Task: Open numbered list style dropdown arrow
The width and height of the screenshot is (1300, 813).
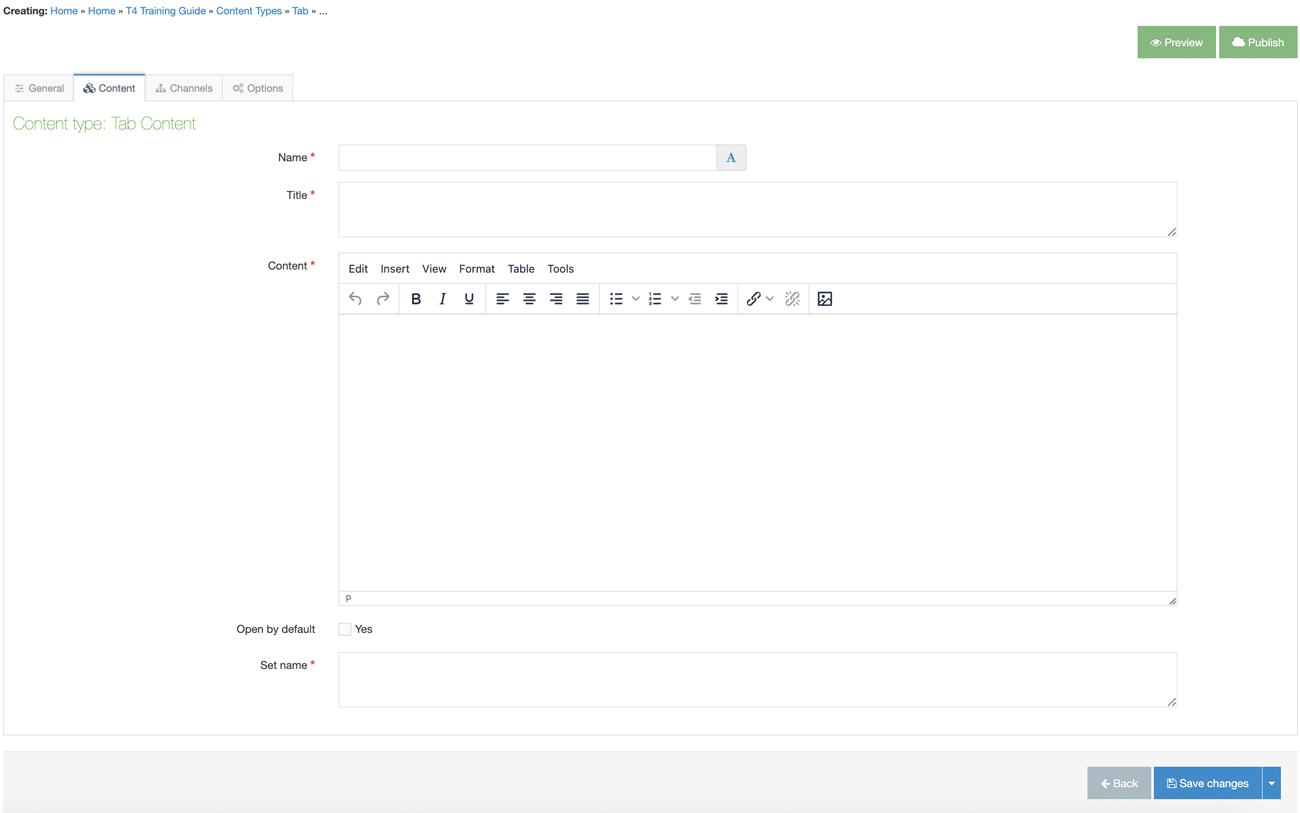Action: pyautogui.click(x=675, y=299)
